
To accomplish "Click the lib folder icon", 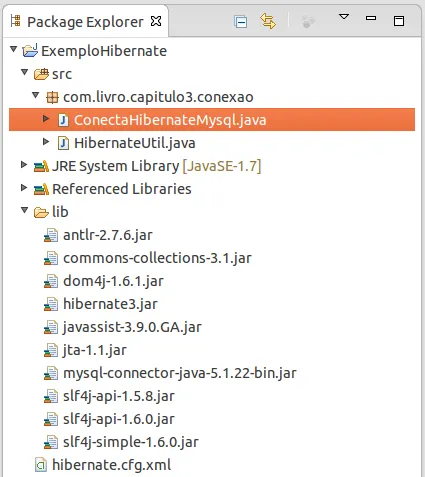I will point(41,212).
